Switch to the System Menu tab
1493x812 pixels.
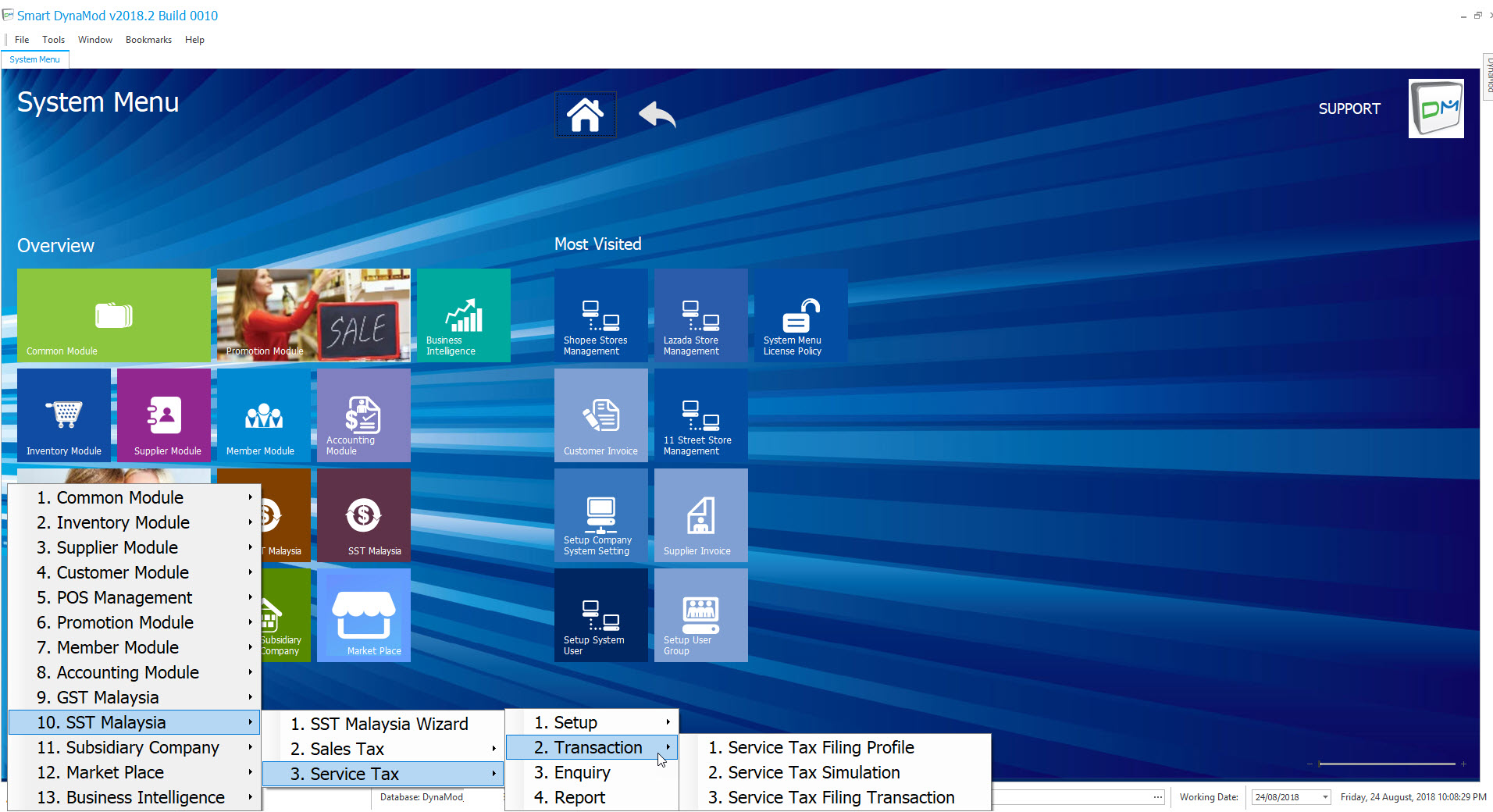click(34, 59)
